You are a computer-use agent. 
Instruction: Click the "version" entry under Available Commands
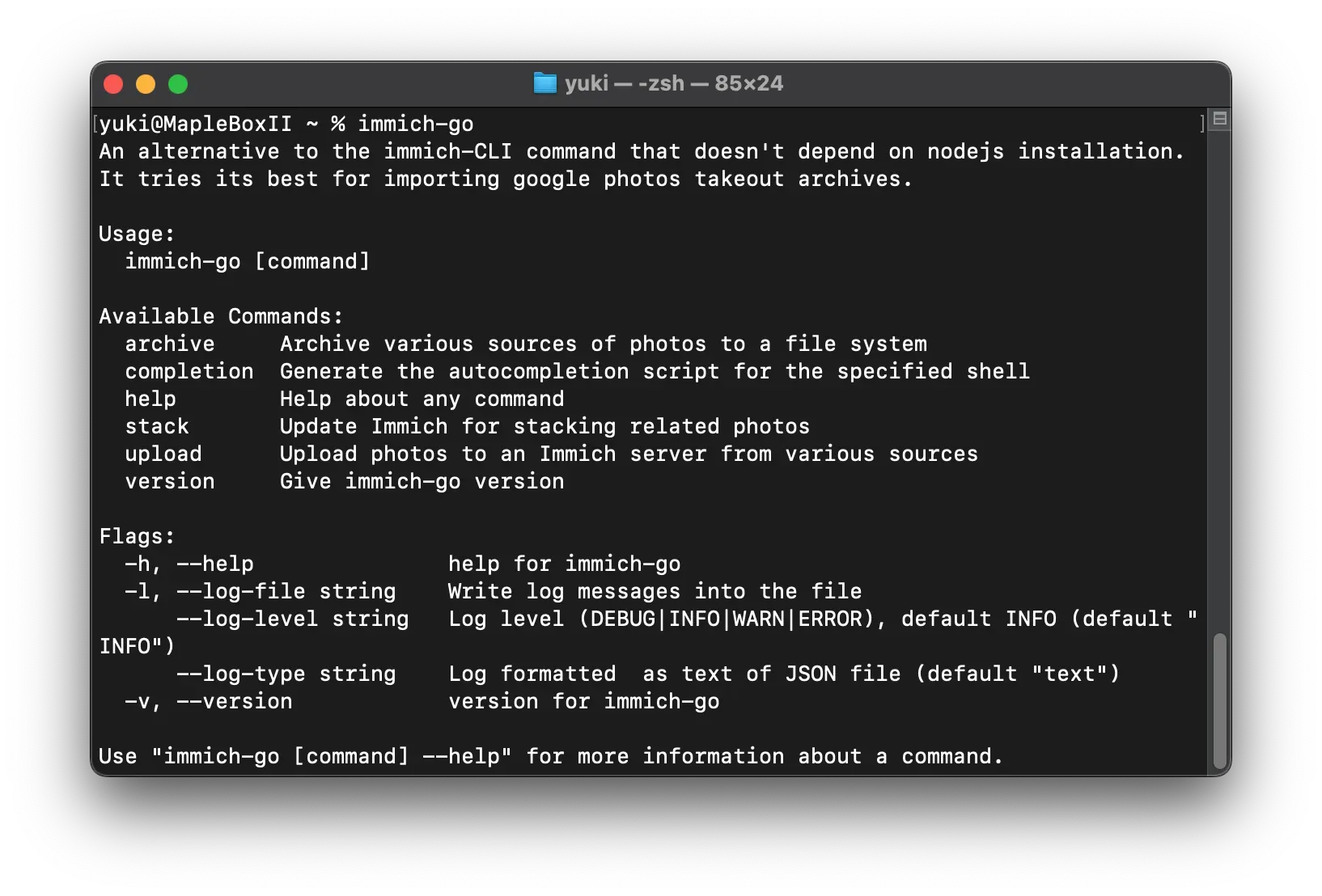pyautogui.click(x=170, y=481)
